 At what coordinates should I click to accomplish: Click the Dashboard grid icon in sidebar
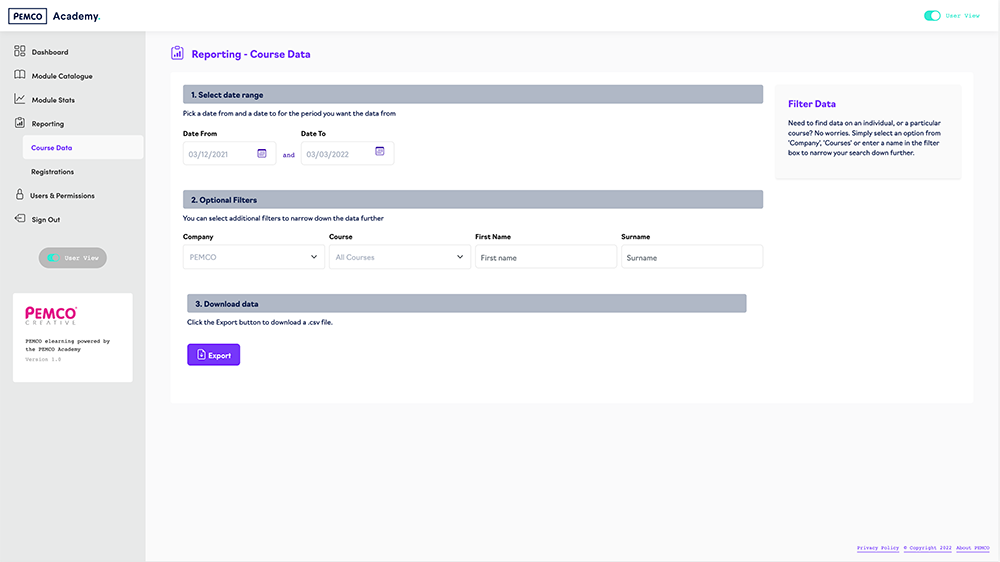point(20,51)
